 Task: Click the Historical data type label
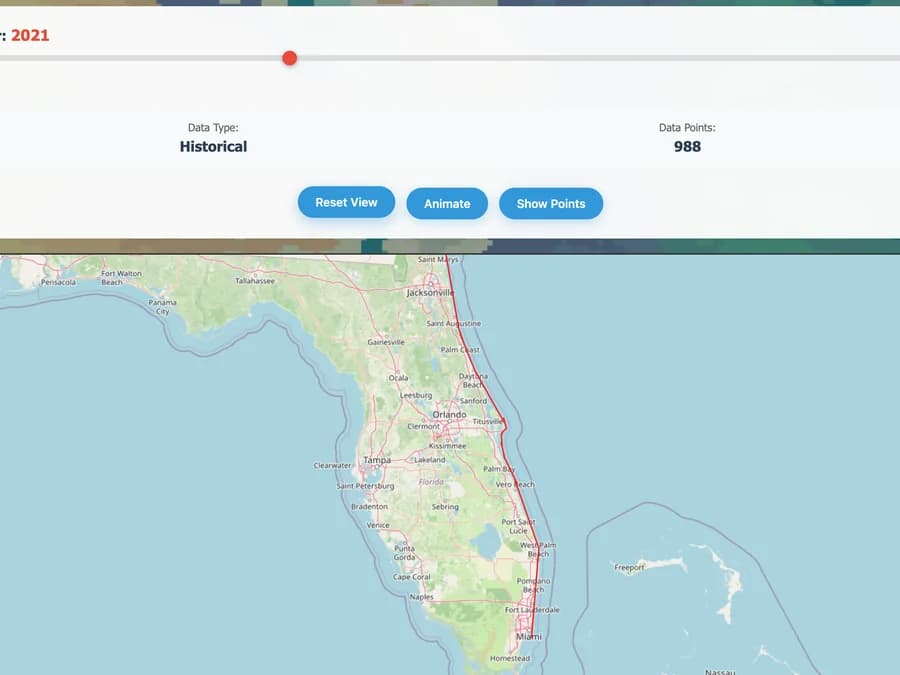point(213,146)
